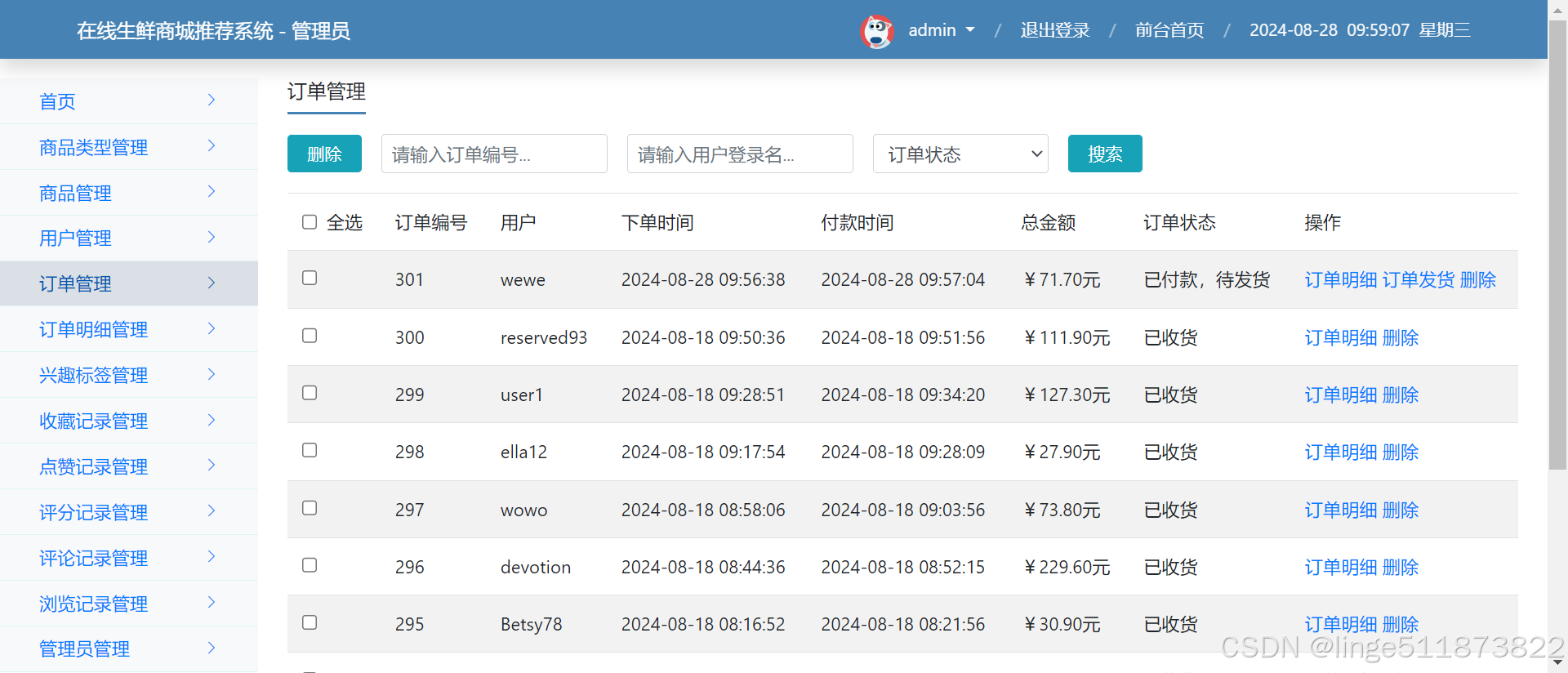The image size is (1568, 673).
Task: Open 订单明细 for order 300
Action: [x=1341, y=337]
